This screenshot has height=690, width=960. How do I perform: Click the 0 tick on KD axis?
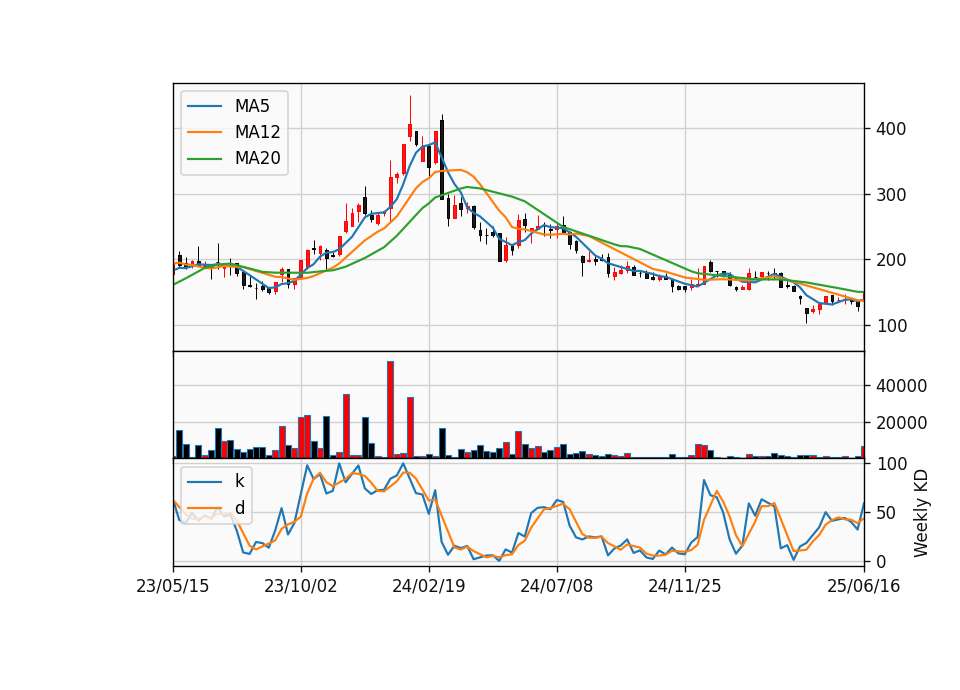[x=881, y=561]
